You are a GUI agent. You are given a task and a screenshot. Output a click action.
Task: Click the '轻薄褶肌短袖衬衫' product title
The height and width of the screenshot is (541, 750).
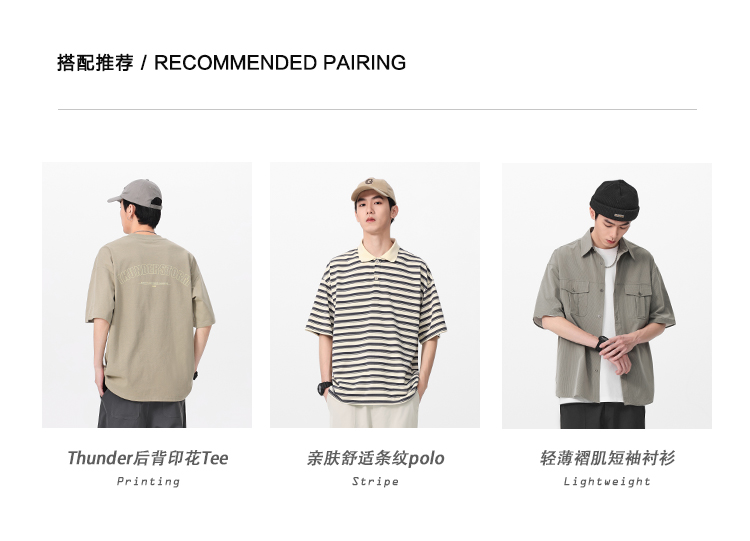point(607,458)
